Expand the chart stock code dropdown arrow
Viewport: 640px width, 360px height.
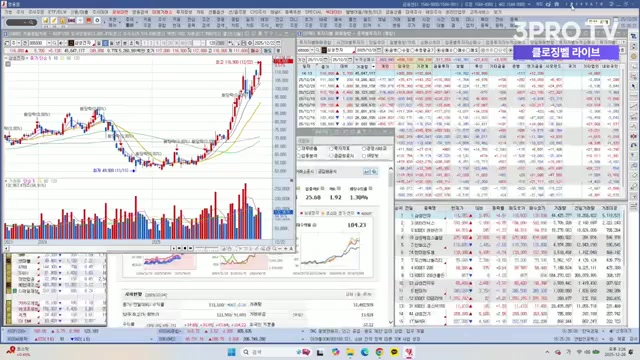click(x=49, y=43)
